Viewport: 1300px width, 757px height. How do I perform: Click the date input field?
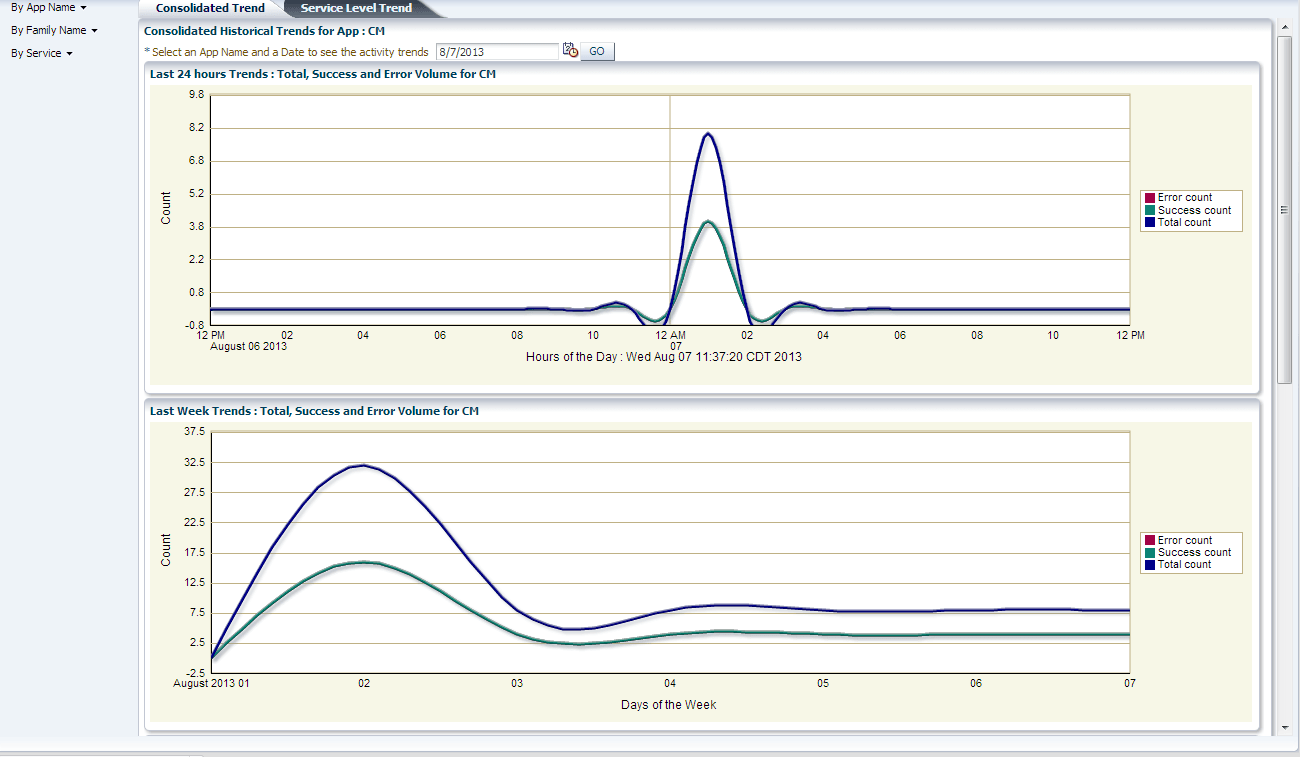coord(497,51)
